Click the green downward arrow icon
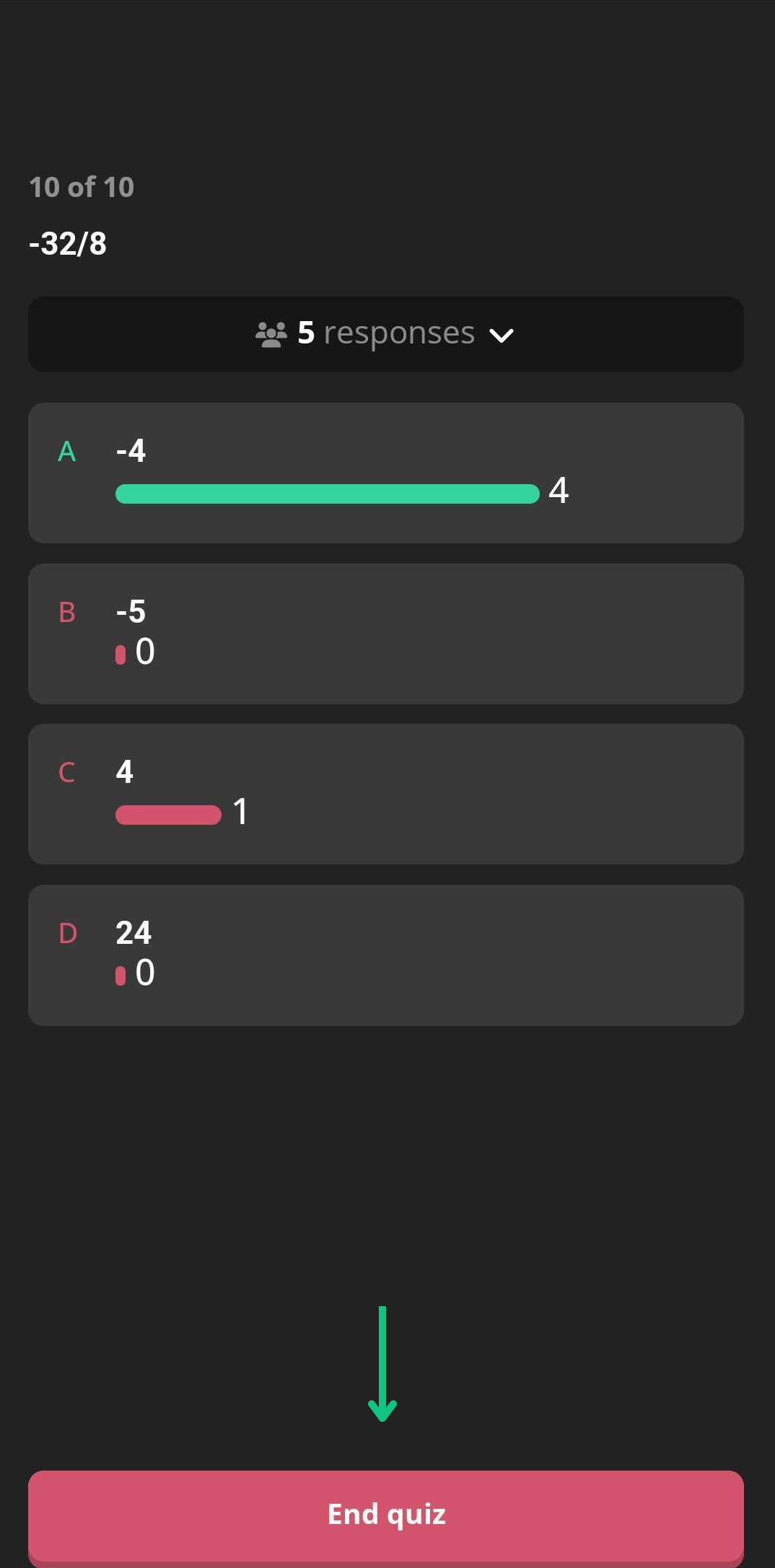The image size is (775, 1568). pyautogui.click(x=382, y=1363)
